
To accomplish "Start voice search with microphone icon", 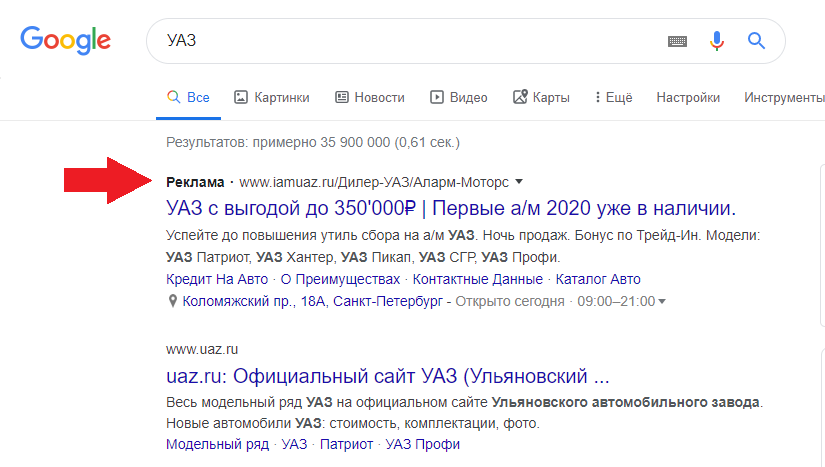I will 717,40.
